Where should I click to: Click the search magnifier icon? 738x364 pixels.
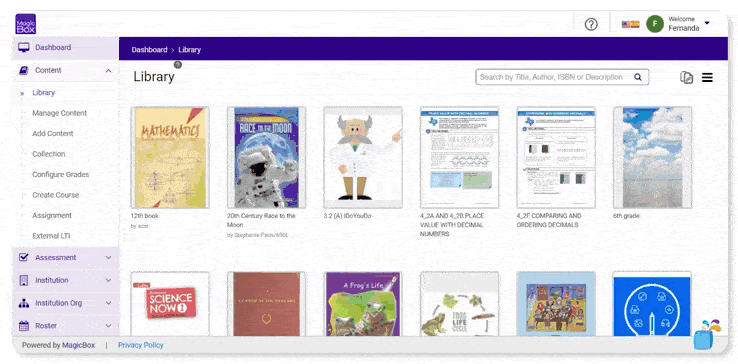point(638,77)
